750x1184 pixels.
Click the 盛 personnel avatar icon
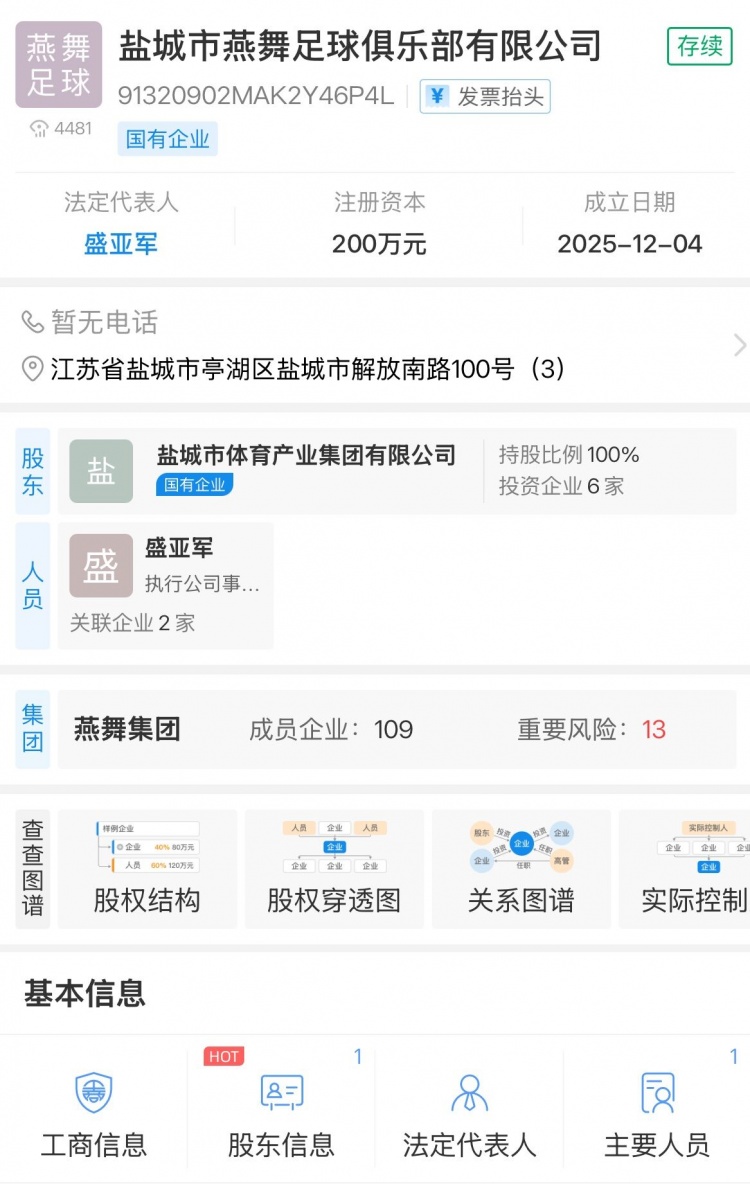pyautogui.click(x=101, y=566)
